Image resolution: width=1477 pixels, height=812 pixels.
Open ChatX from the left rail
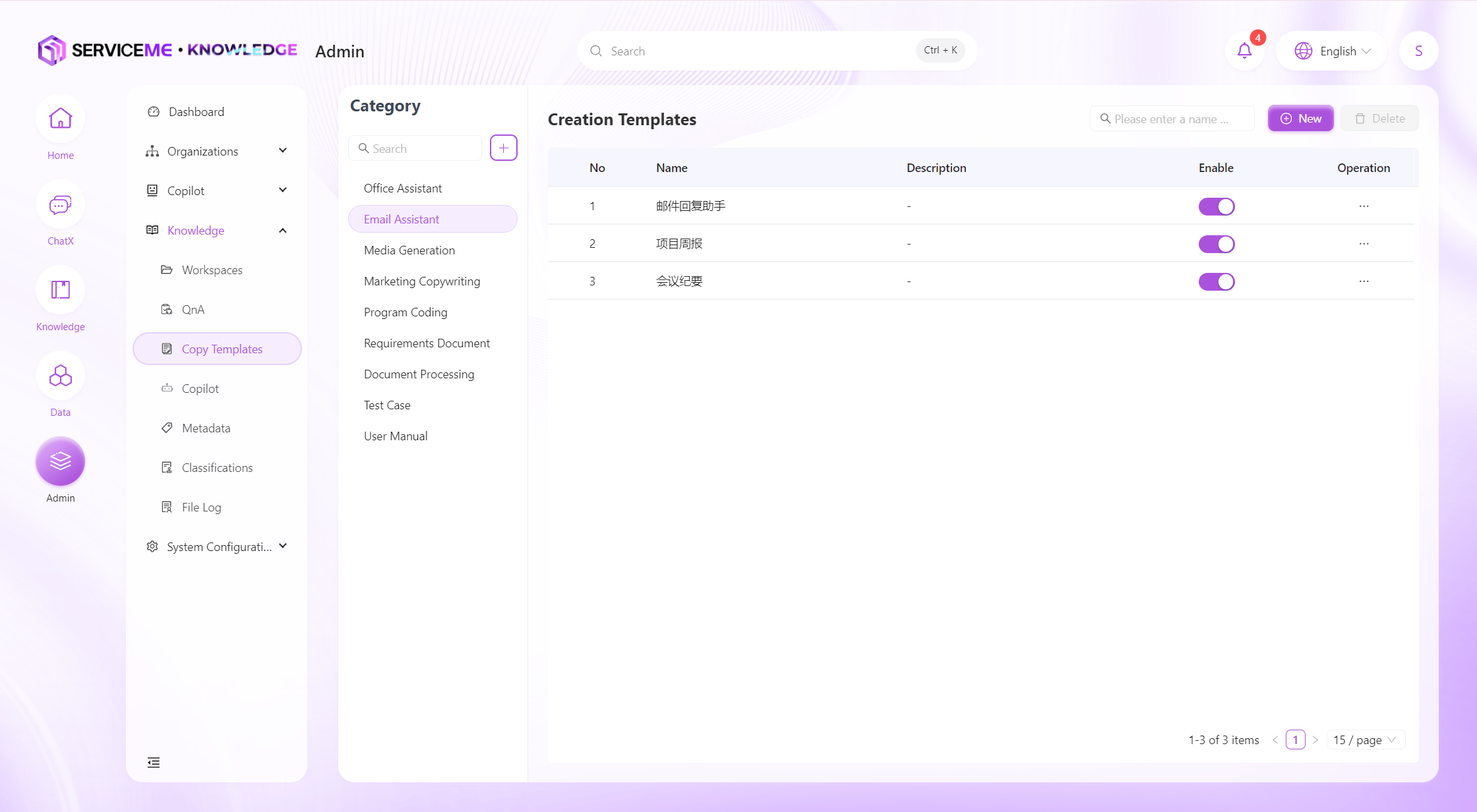[60, 205]
